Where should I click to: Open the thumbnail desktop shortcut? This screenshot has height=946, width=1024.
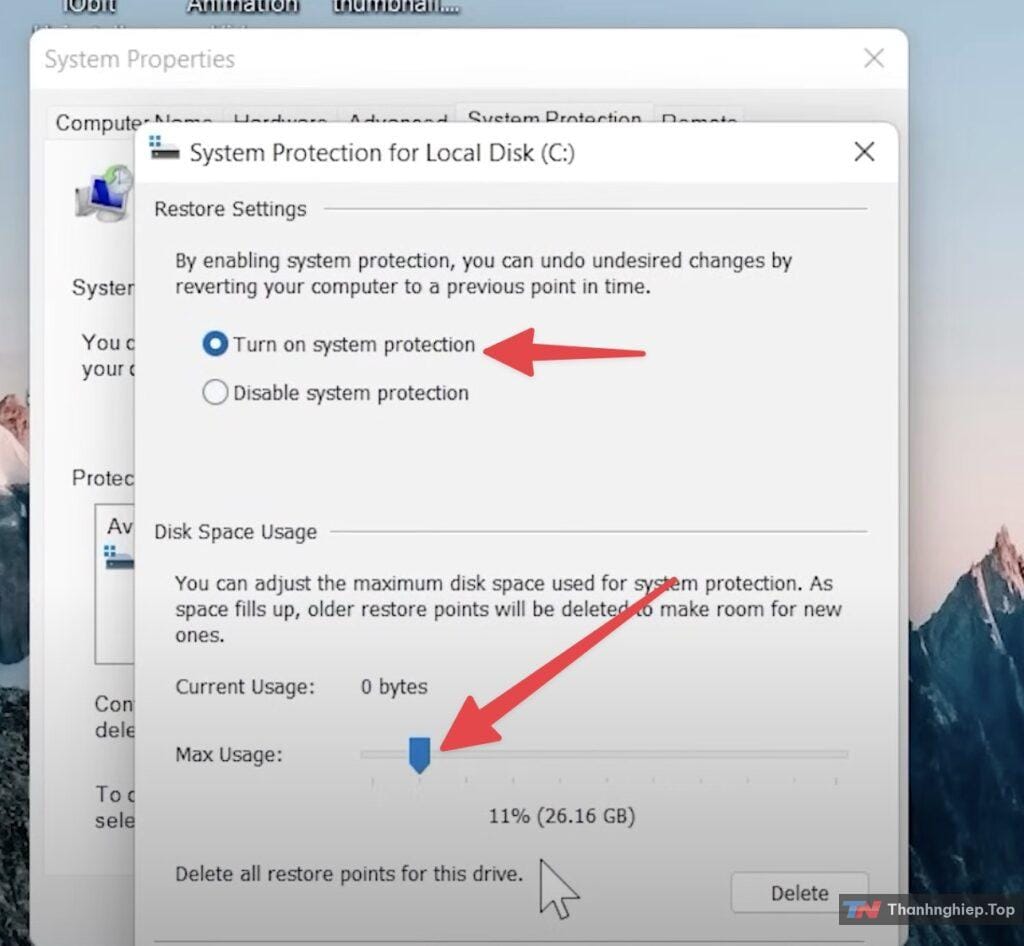click(x=396, y=6)
